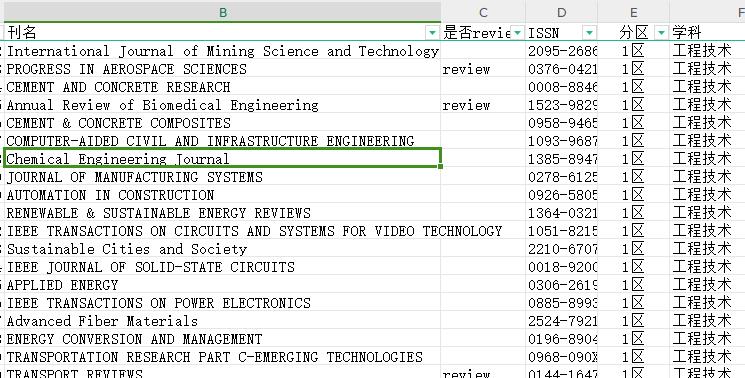The height and width of the screenshot is (378, 745).
Task: Select cell IEEE TRANSACTIONS ON POWER ELECTRONICS
Action: (222, 303)
